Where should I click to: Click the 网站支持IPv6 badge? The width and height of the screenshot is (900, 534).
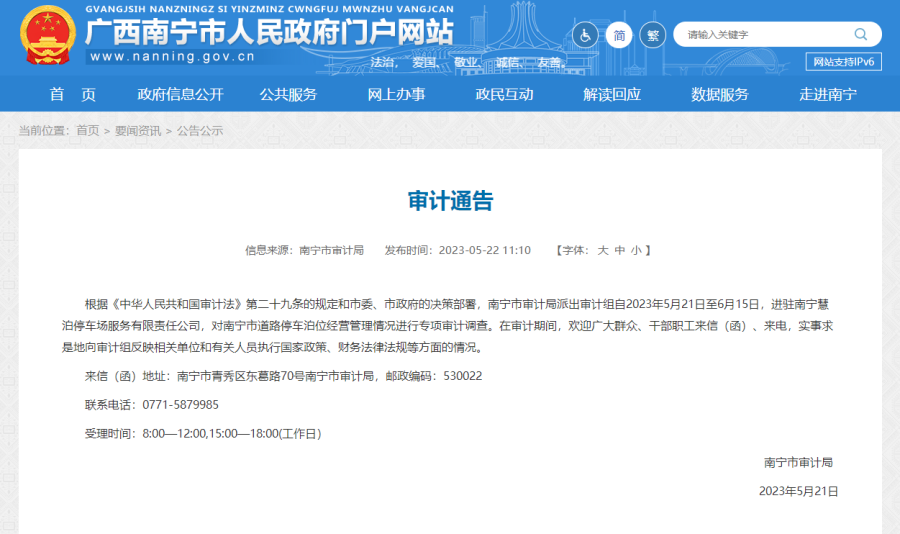[843, 62]
